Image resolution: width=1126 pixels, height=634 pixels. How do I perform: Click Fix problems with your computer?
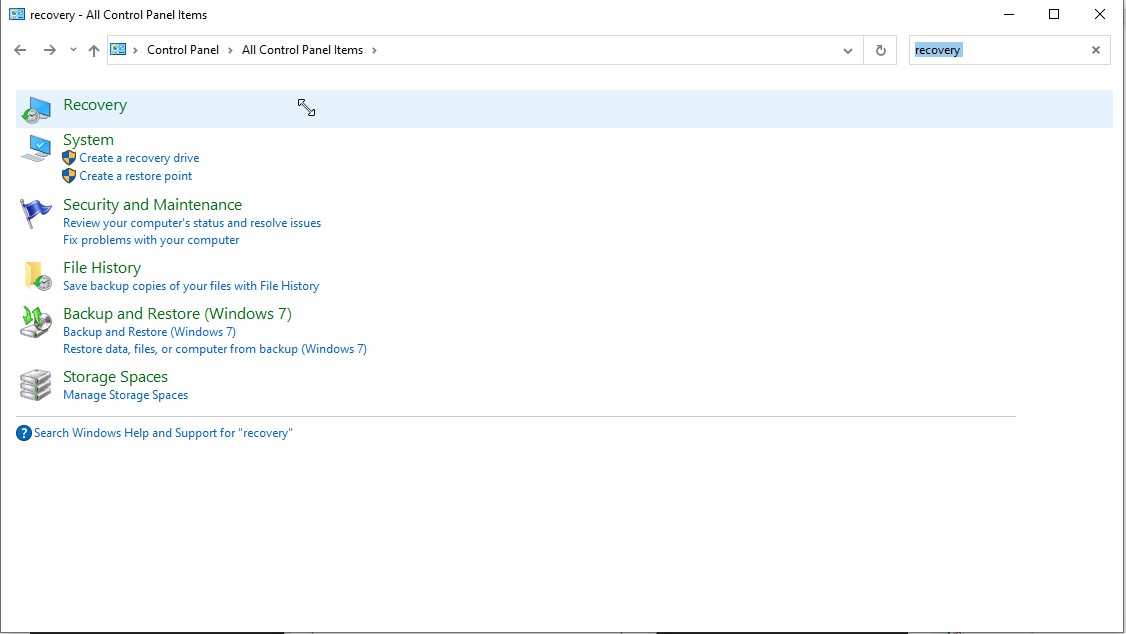[x=151, y=240]
